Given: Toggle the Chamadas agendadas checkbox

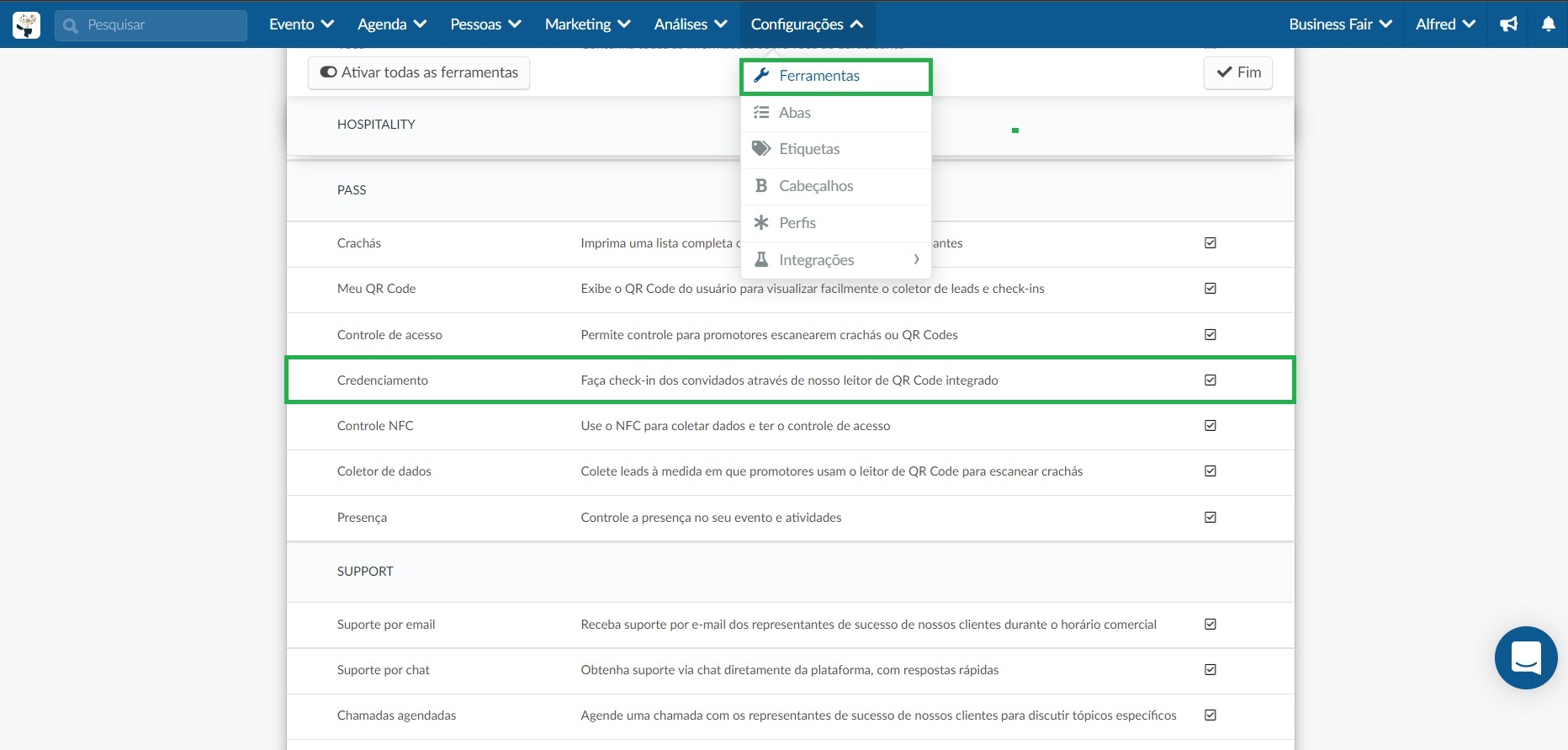Looking at the screenshot, I should (x=1210, y=715).
